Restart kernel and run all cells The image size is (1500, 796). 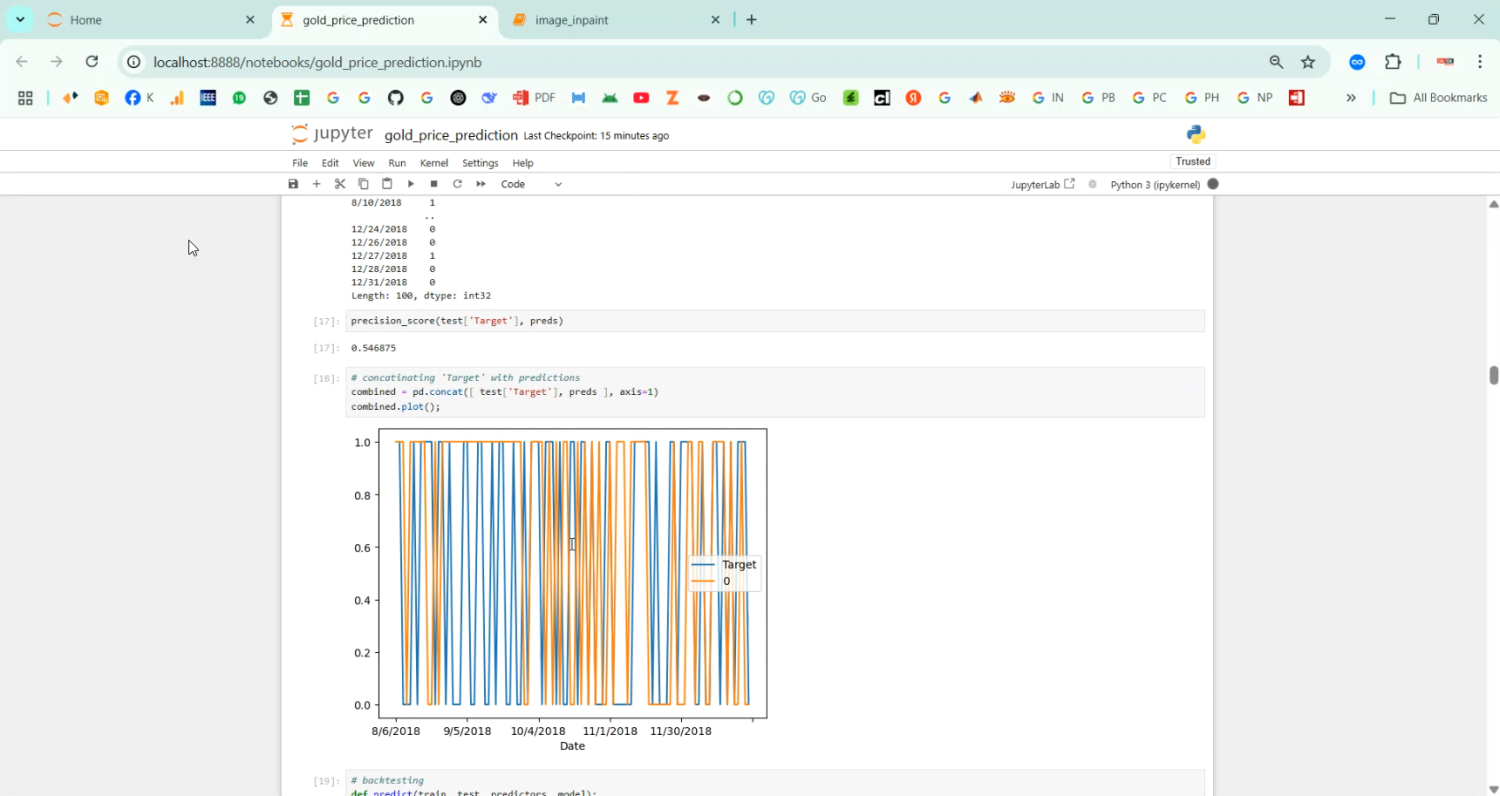[x=481, y=184]
